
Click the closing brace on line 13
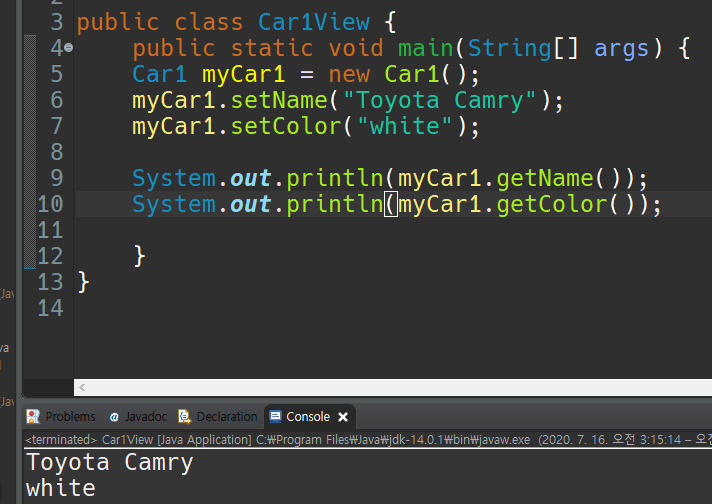pos(84,282)
